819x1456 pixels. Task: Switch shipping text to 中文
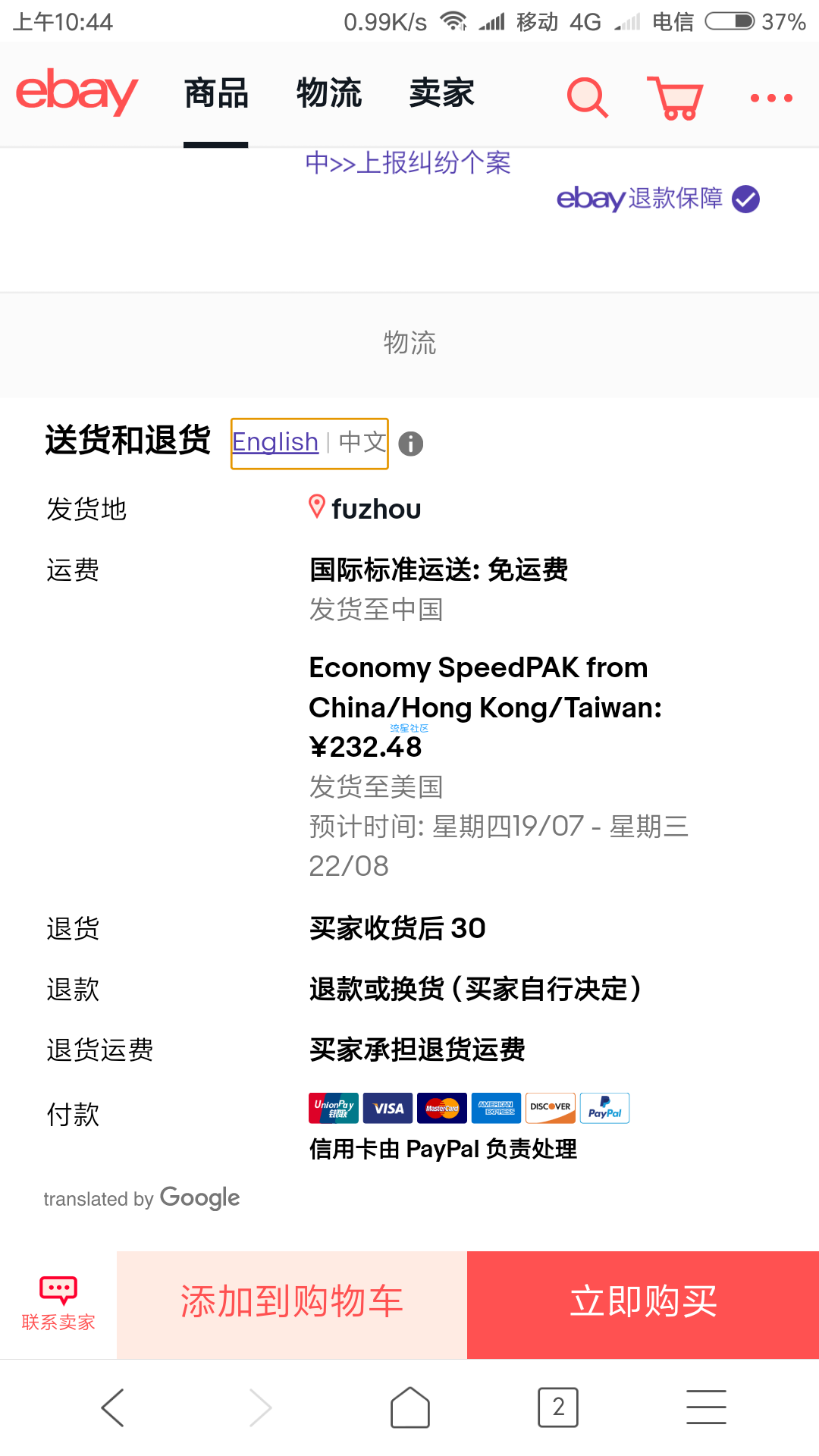pyautogui.click(x=362, y=442)
